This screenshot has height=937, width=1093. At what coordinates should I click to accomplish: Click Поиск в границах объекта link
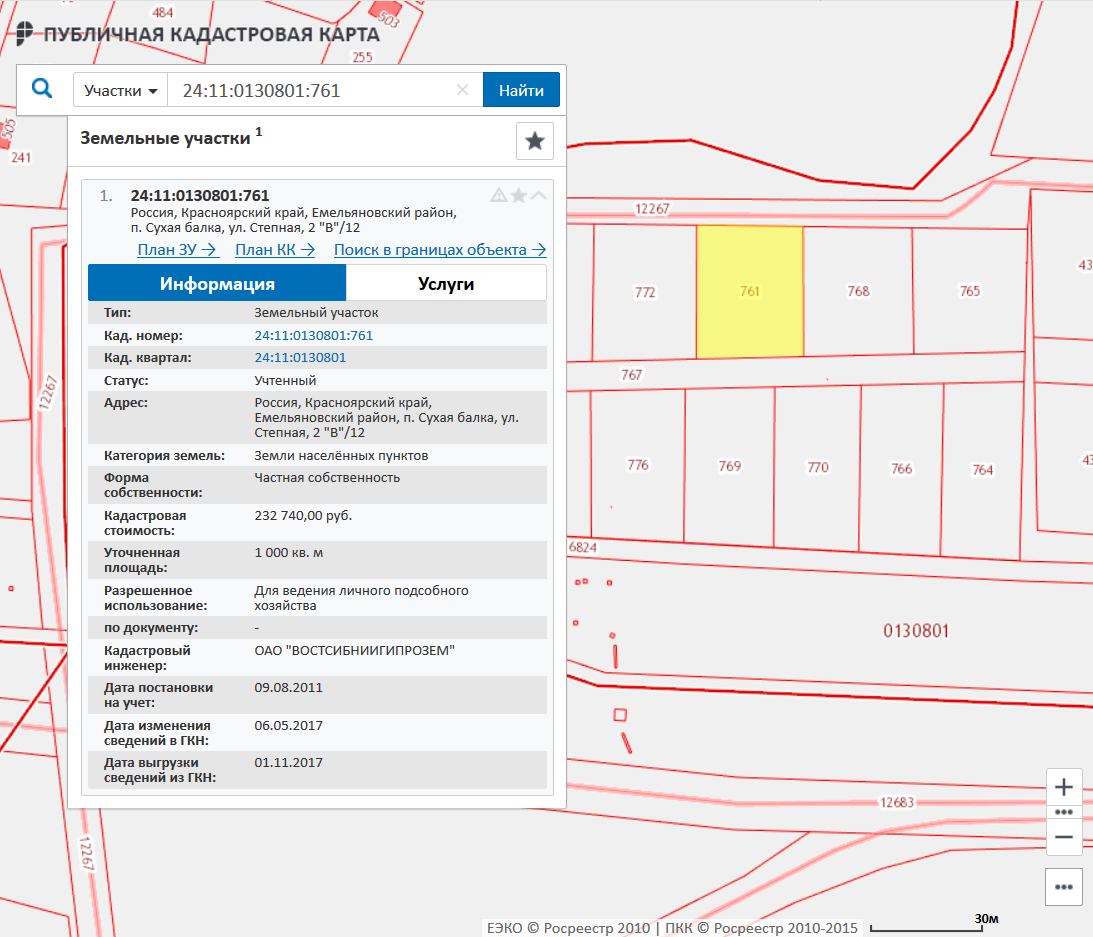(440, 250)
